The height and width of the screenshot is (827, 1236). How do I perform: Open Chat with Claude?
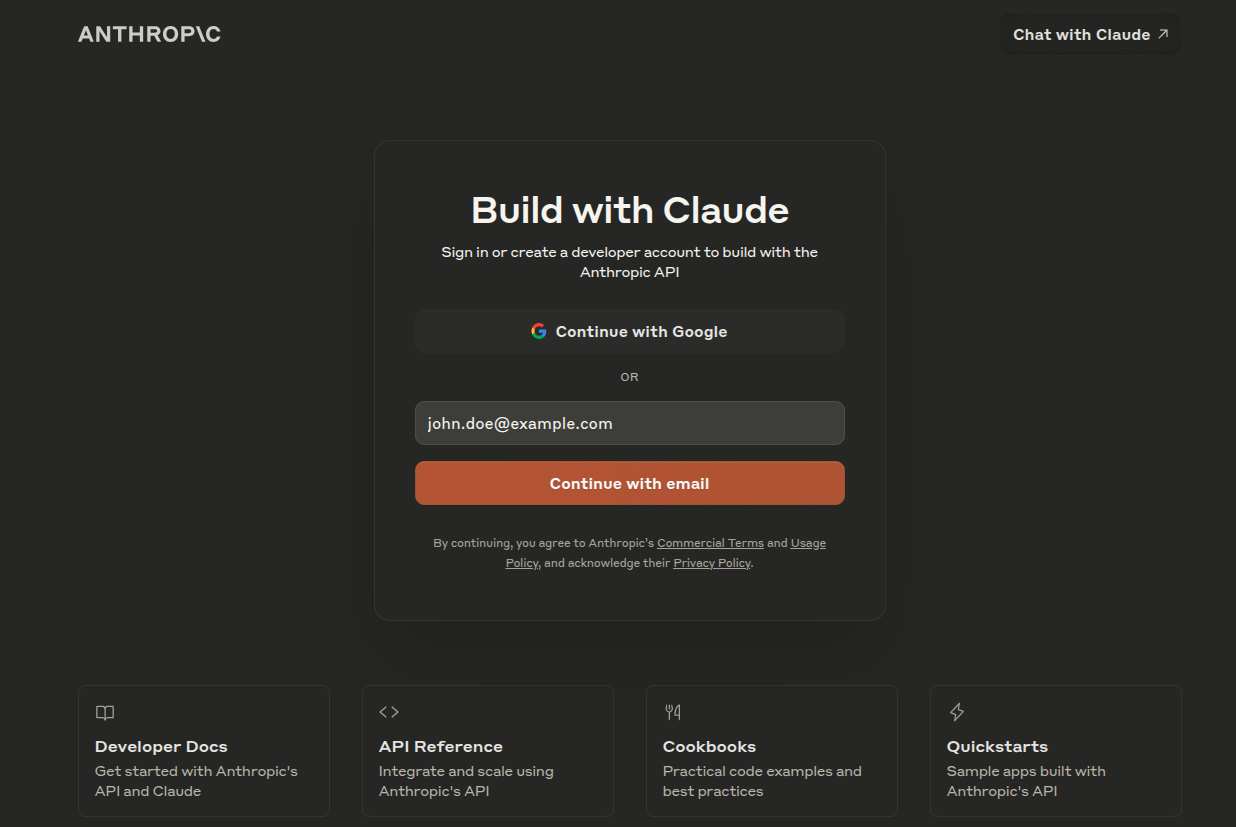pos(1088,33)
